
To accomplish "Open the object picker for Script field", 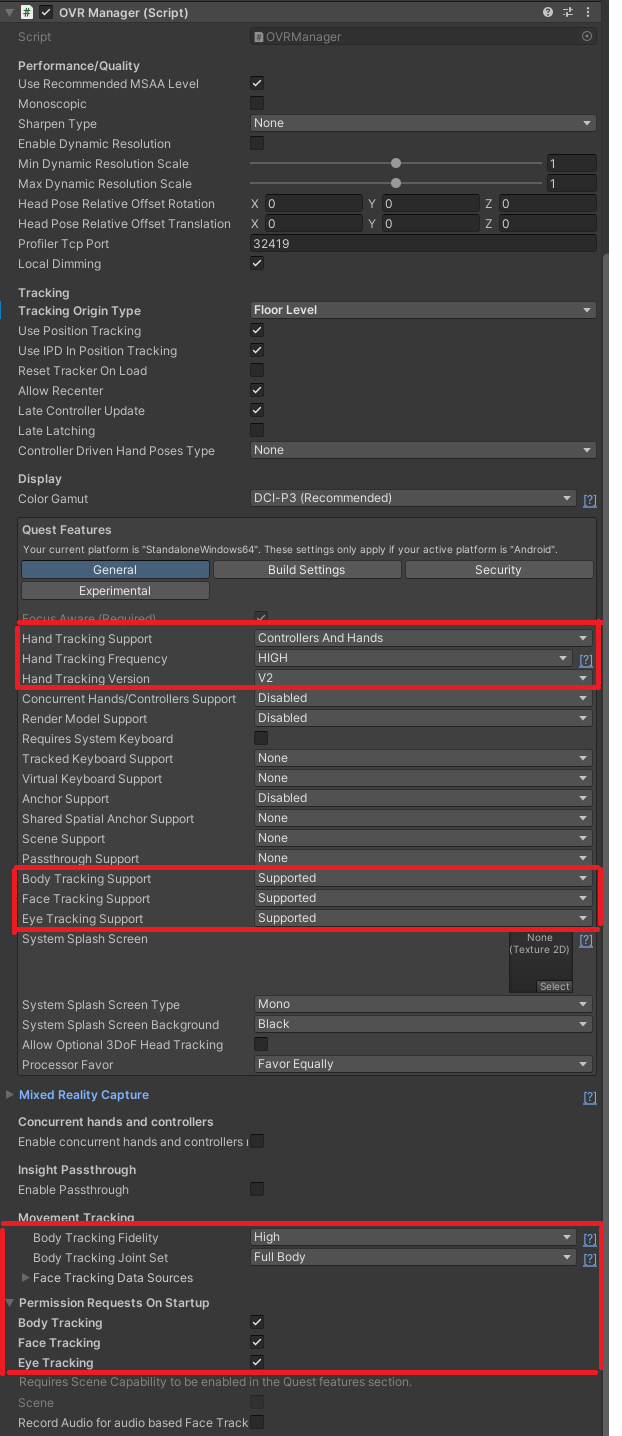I will tap(587, 36).
